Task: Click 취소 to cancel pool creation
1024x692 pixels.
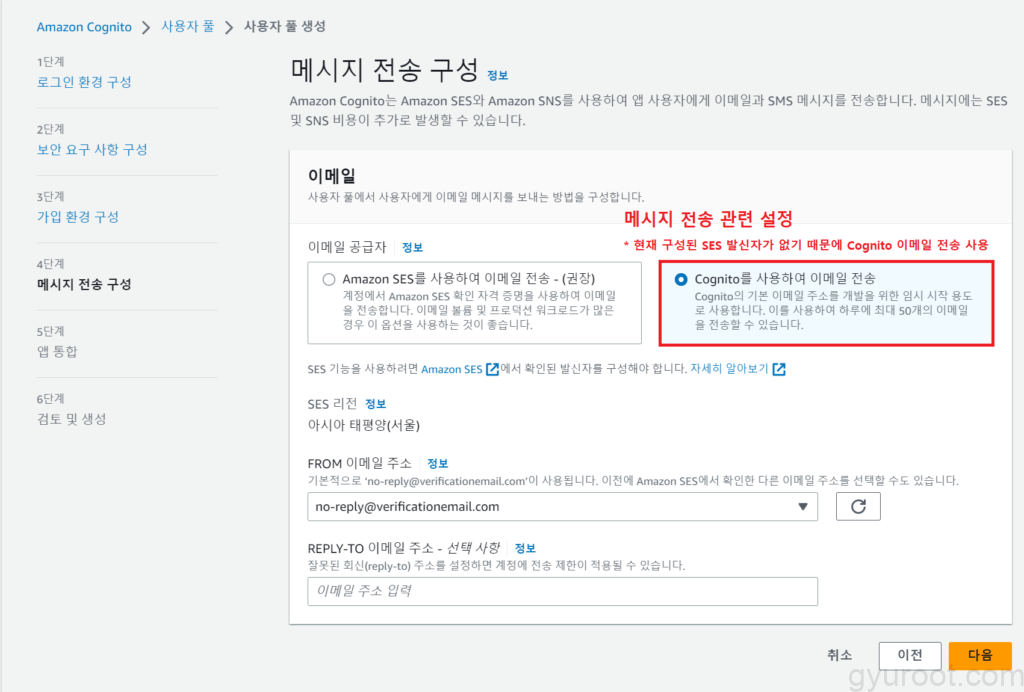Action: point(839,655)
